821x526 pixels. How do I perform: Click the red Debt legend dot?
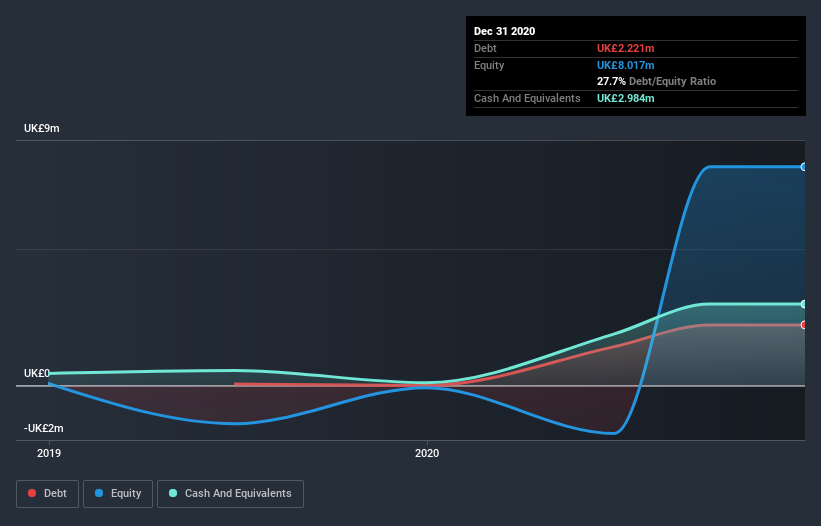pyautogui.click(x=32, y=493)
